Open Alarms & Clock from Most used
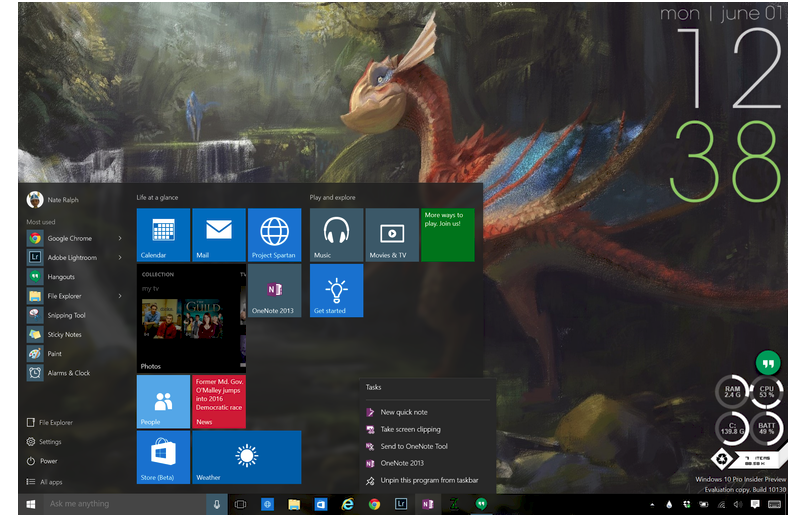Screen dimensions: 797x528 click(75, 373)
